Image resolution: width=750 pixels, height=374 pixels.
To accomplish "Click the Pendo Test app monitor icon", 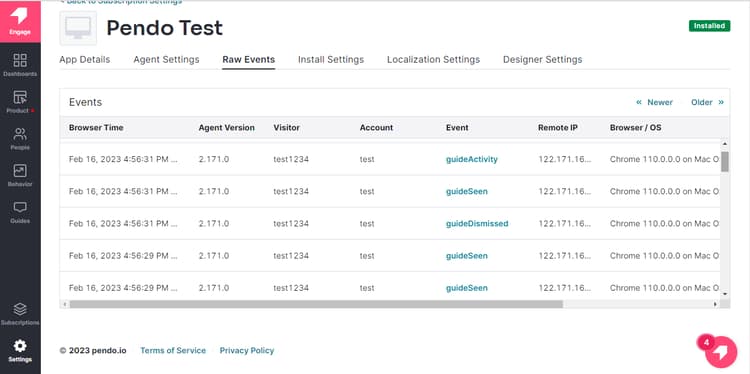I will click(x=78, y=28).
